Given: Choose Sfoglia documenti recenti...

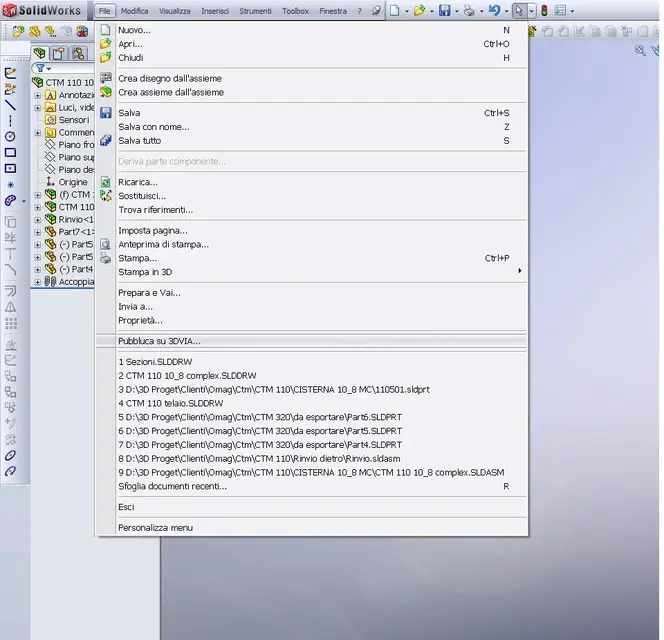Looking at the screenshot, I should (312, 486).
